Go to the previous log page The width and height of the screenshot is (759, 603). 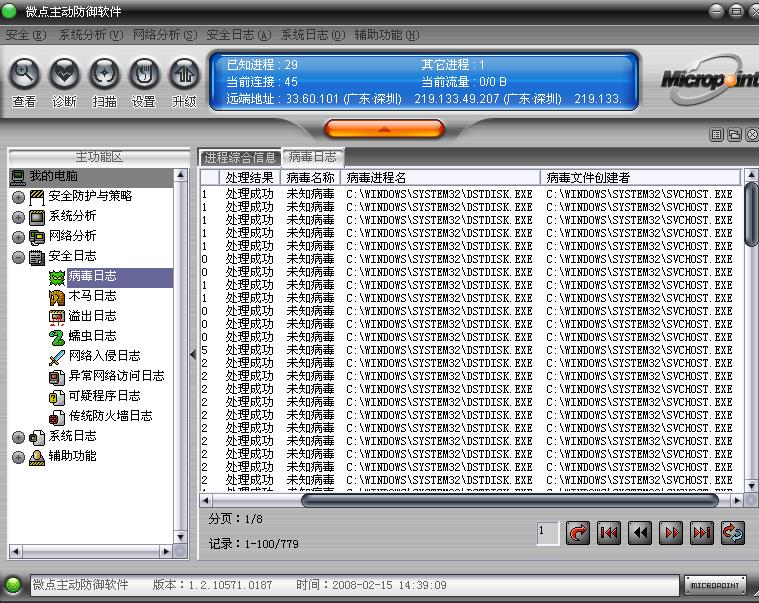click(x=640, y=533)
